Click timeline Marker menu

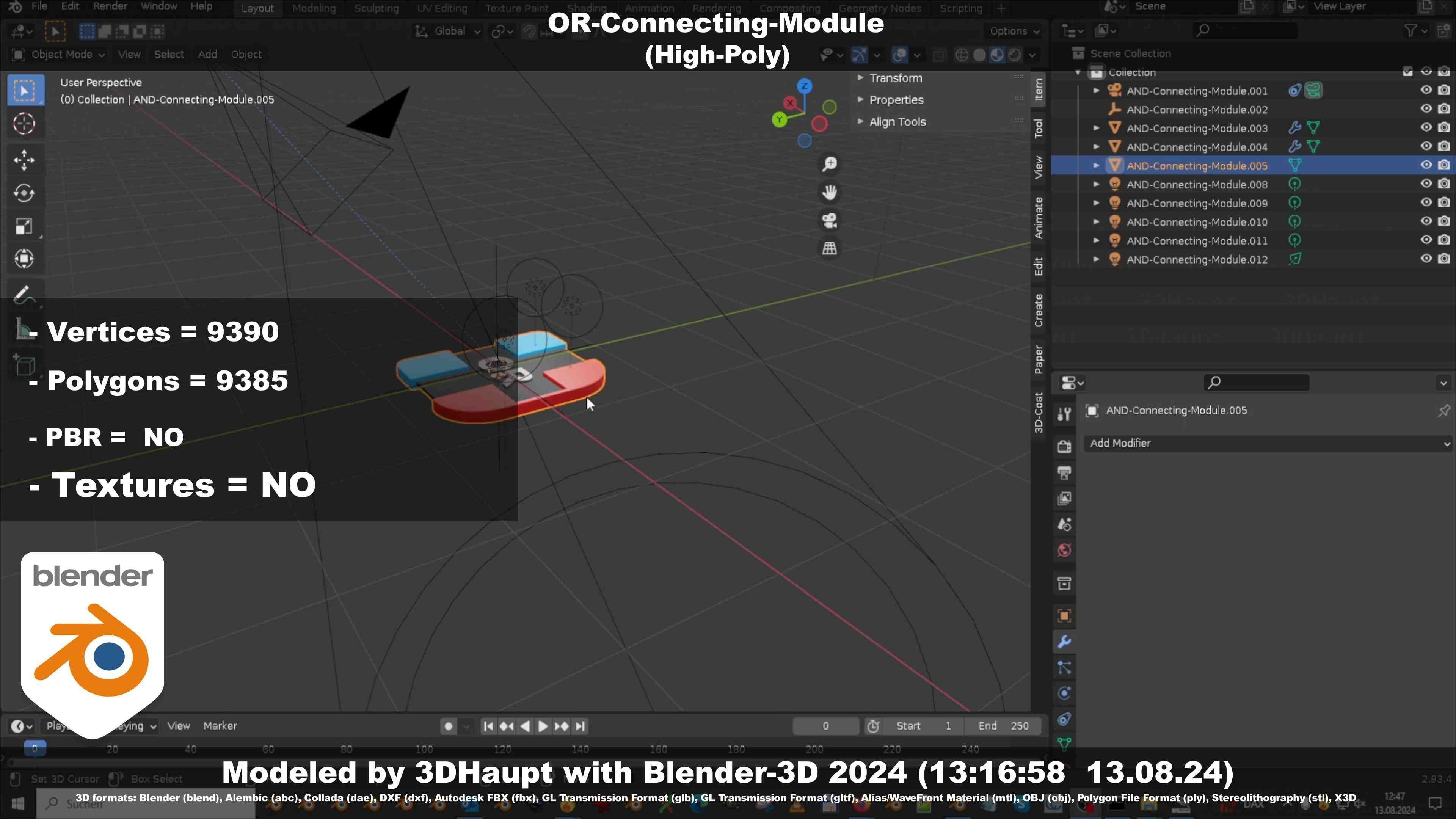click(x=220, y=726)
